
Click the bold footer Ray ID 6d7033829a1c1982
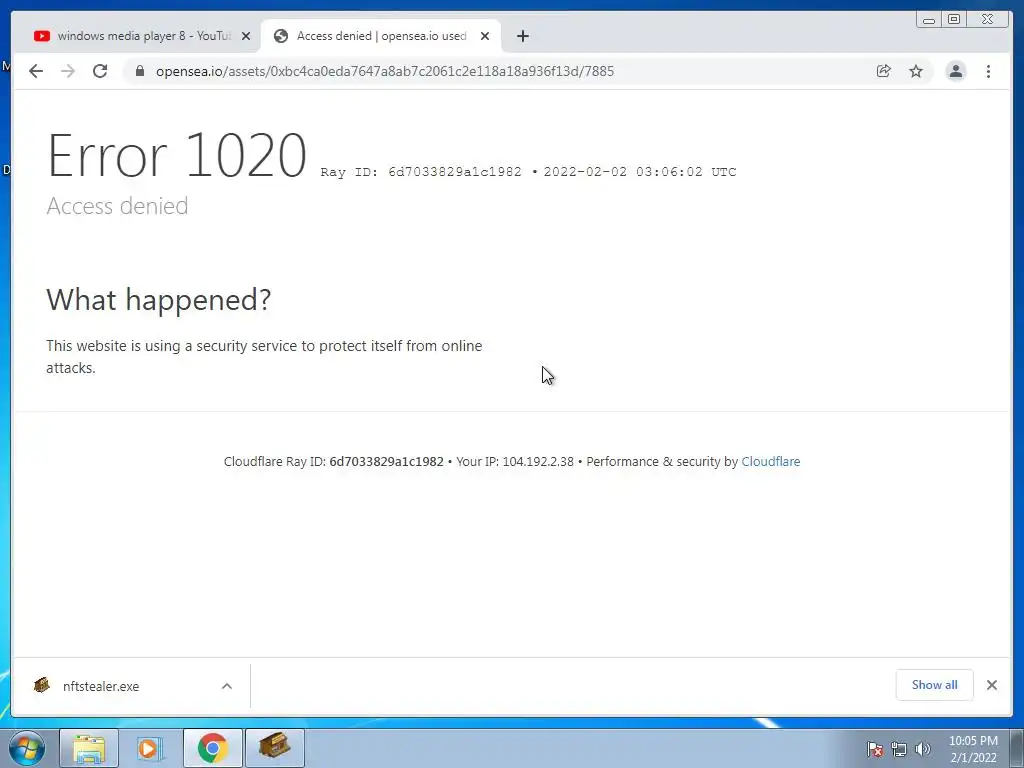(x=387, y=462)
